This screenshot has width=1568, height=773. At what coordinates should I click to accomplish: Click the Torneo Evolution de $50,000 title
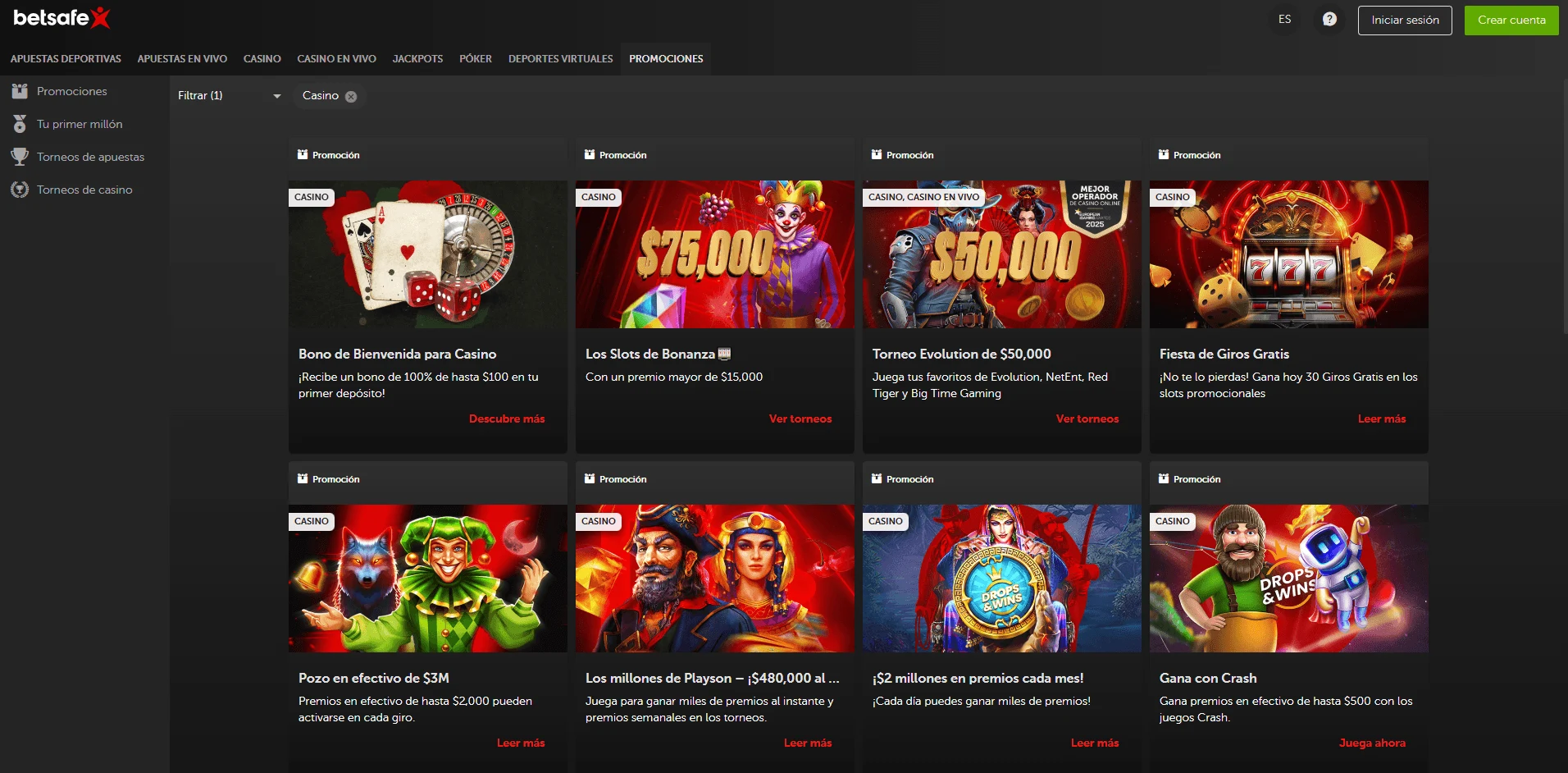tap(962, 354)
